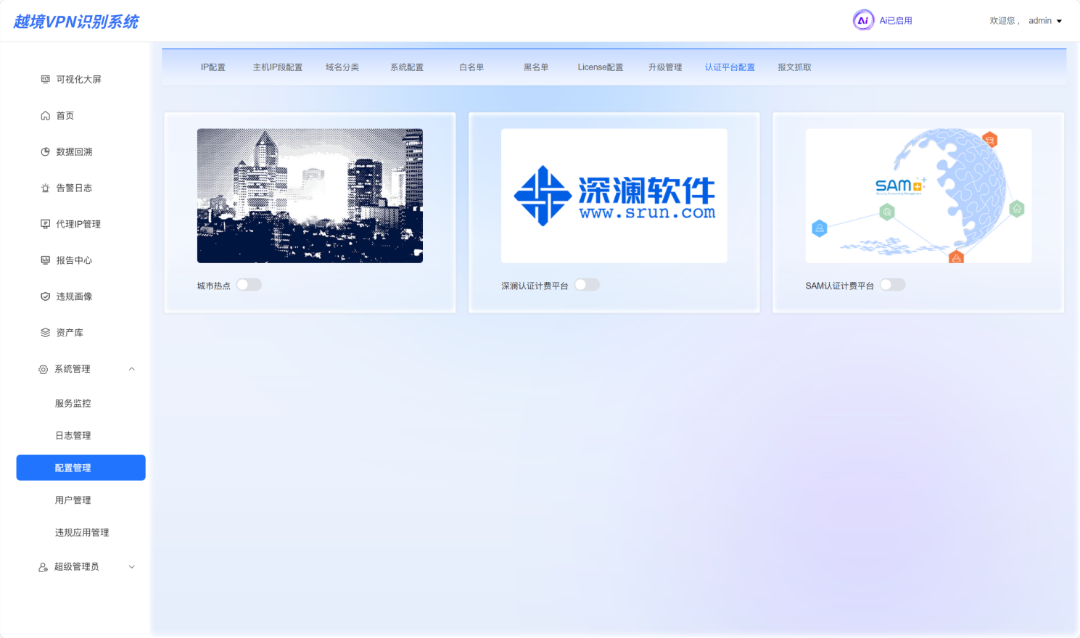Click the 城市热点 label text

[x=214, y=286]
